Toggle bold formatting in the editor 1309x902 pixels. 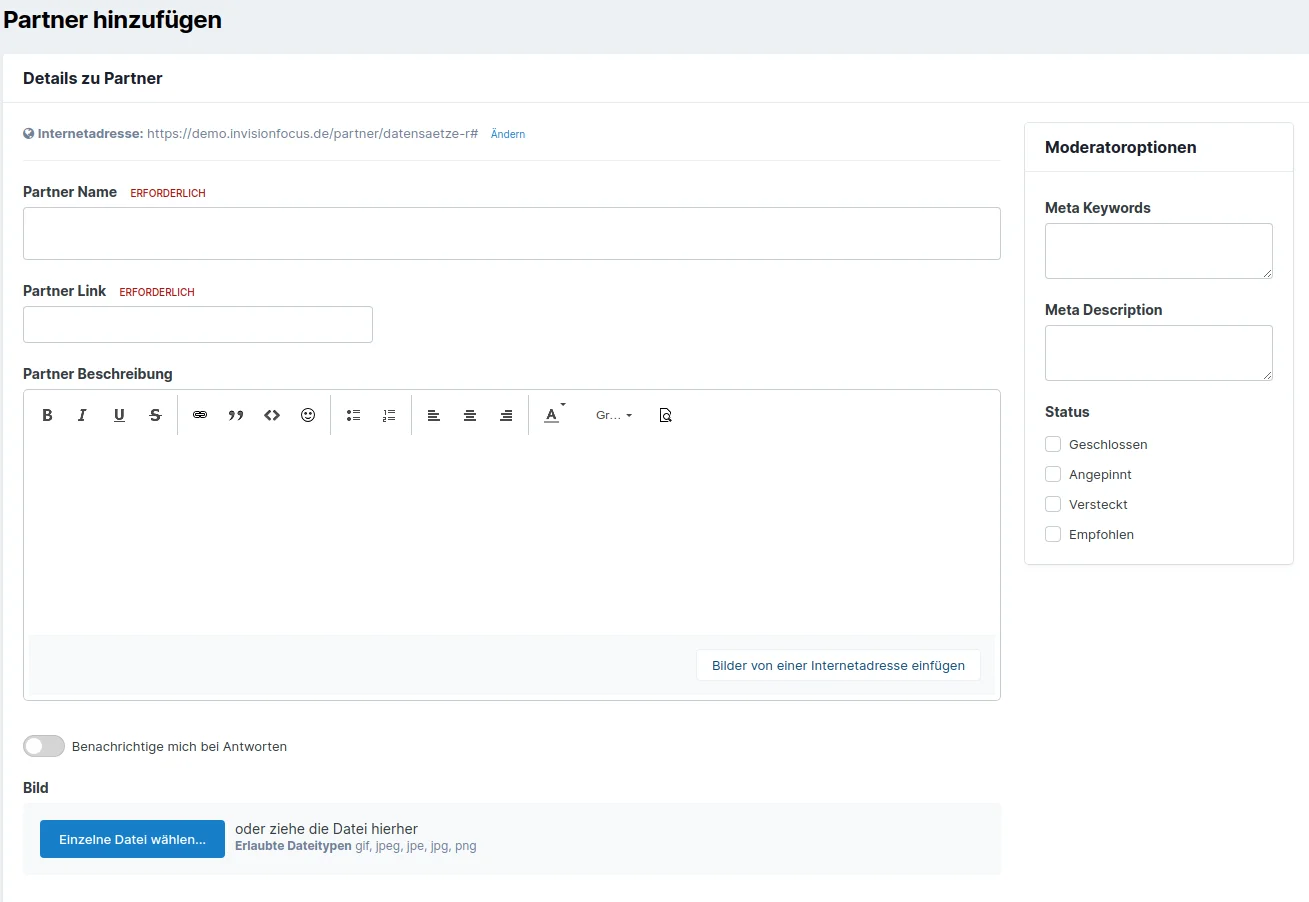tap(47, 415)
